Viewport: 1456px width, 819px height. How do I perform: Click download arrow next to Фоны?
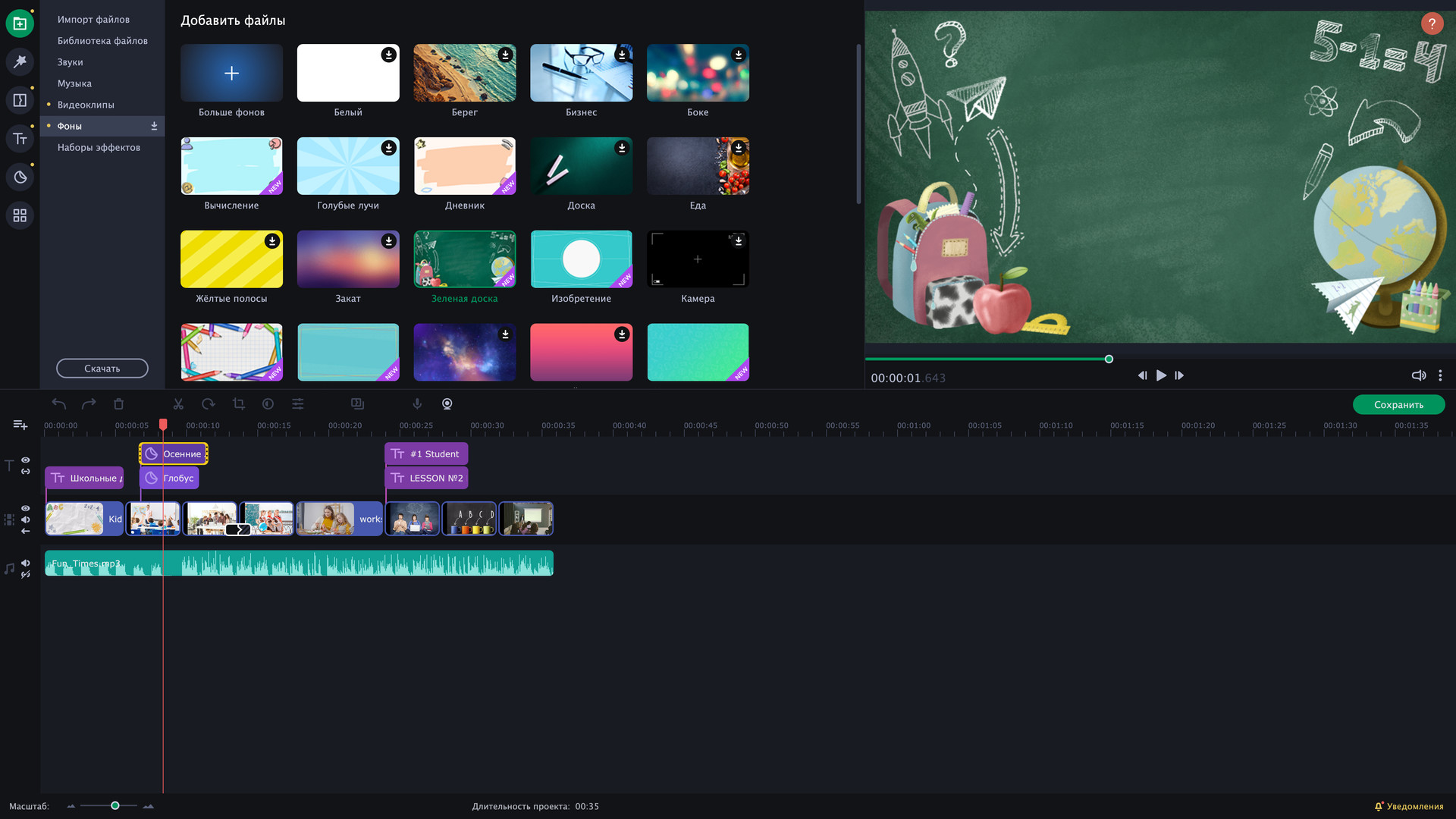point(154,126)
